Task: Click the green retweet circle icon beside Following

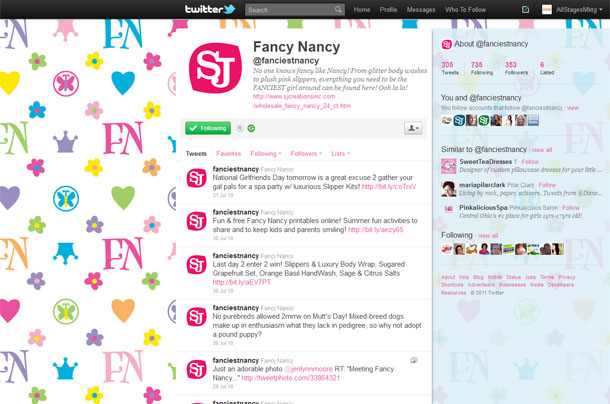Action: pos(251,128)
